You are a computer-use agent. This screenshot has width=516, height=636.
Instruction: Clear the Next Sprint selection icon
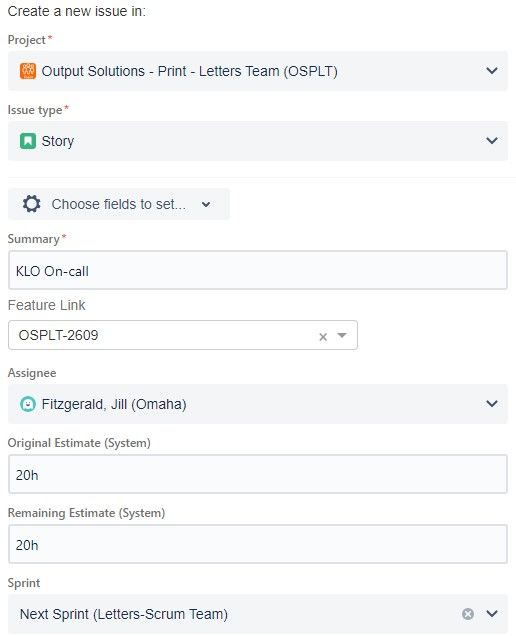pyautogui.click(x=468, y=614)
